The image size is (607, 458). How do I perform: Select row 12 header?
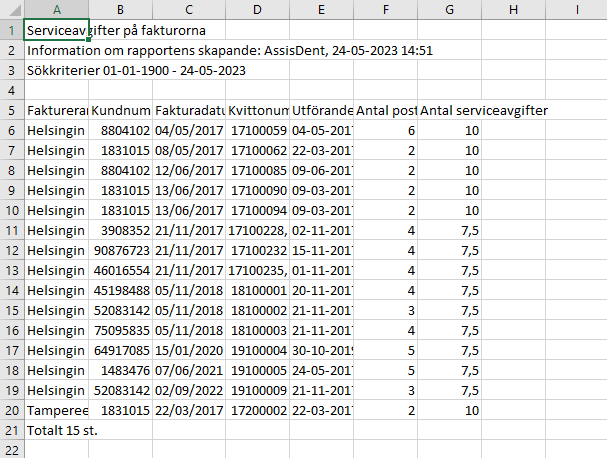tap(12, 250)
